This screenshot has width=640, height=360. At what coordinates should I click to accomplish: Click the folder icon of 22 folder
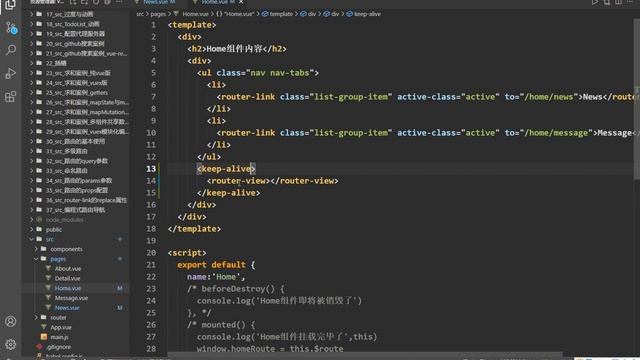tap(39, 63)
